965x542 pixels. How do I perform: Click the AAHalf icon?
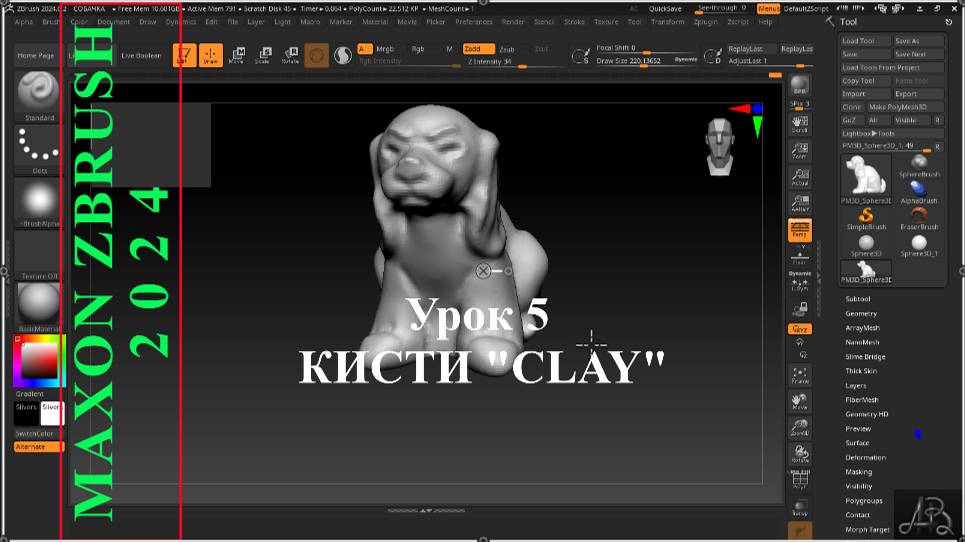click(799, 204)
